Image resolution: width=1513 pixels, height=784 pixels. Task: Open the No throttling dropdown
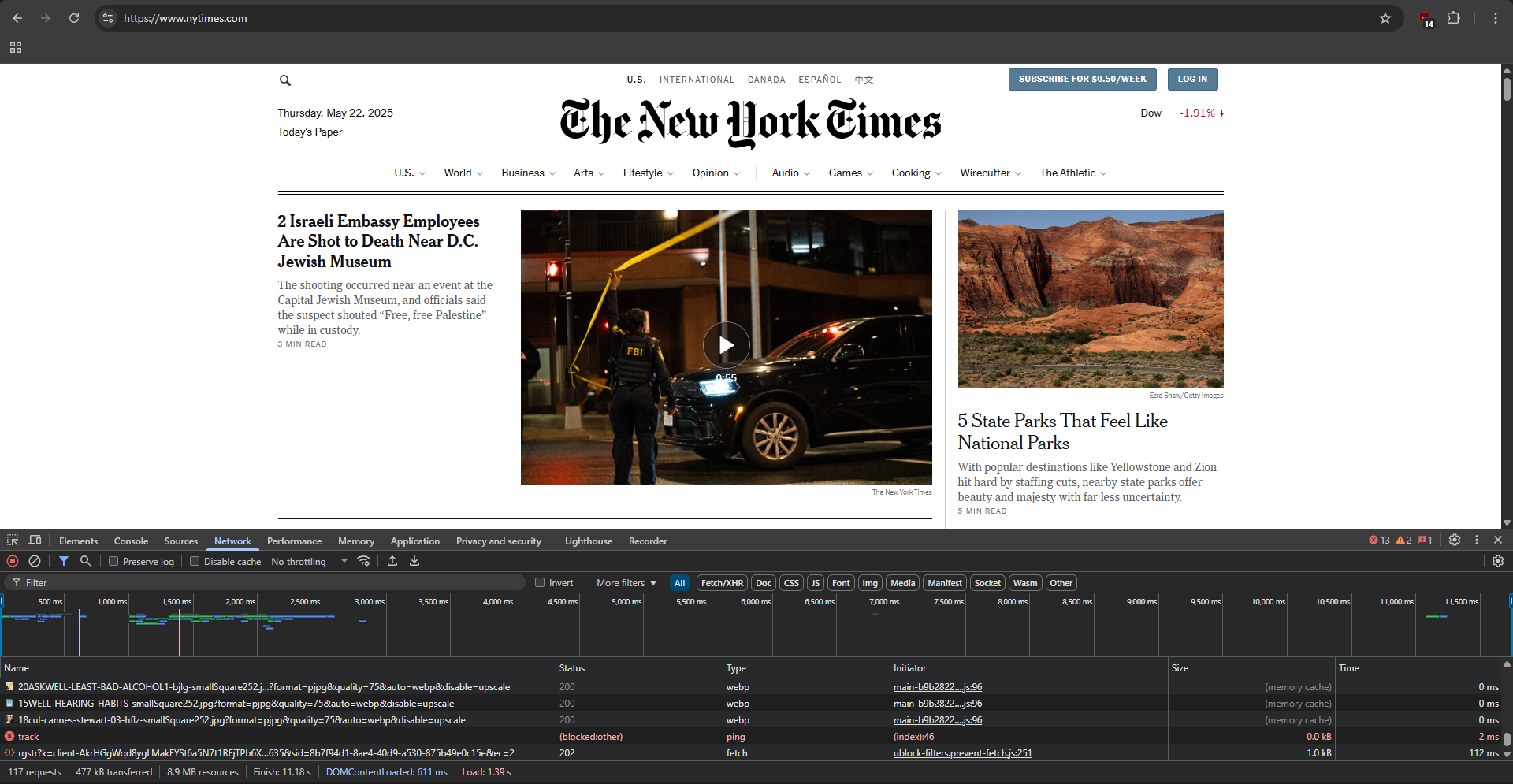tap(309, 562)
